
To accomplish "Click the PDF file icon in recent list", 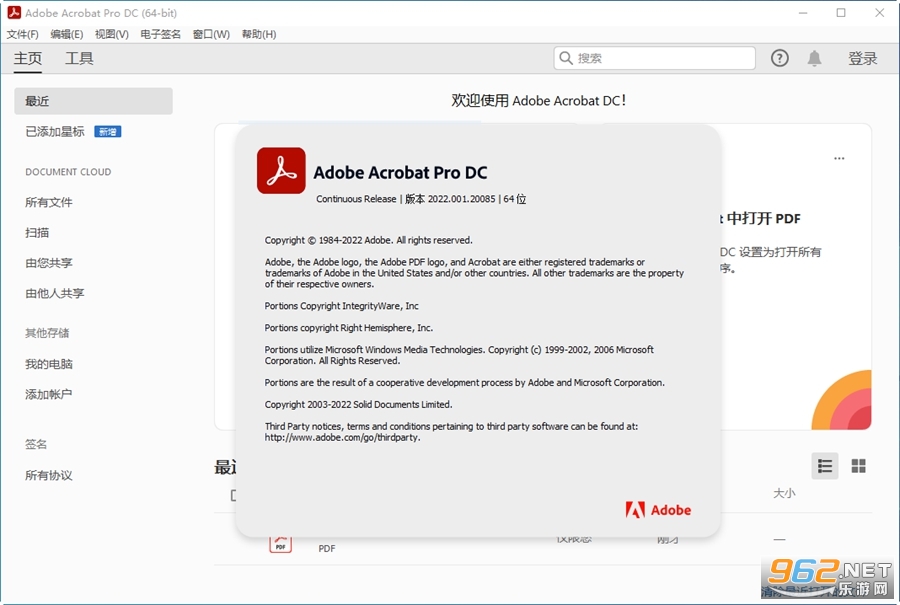I will (280, 544).
